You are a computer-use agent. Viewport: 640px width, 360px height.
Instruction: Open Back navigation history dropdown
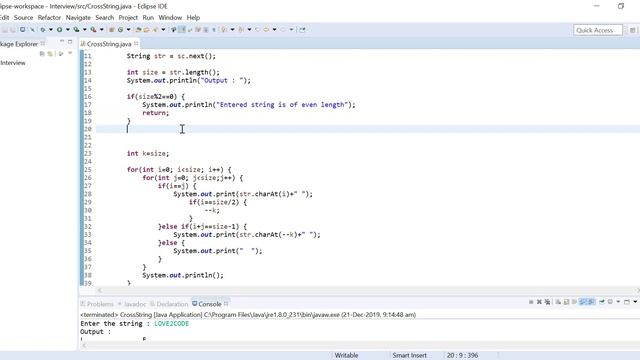click(x=274, y=30)
